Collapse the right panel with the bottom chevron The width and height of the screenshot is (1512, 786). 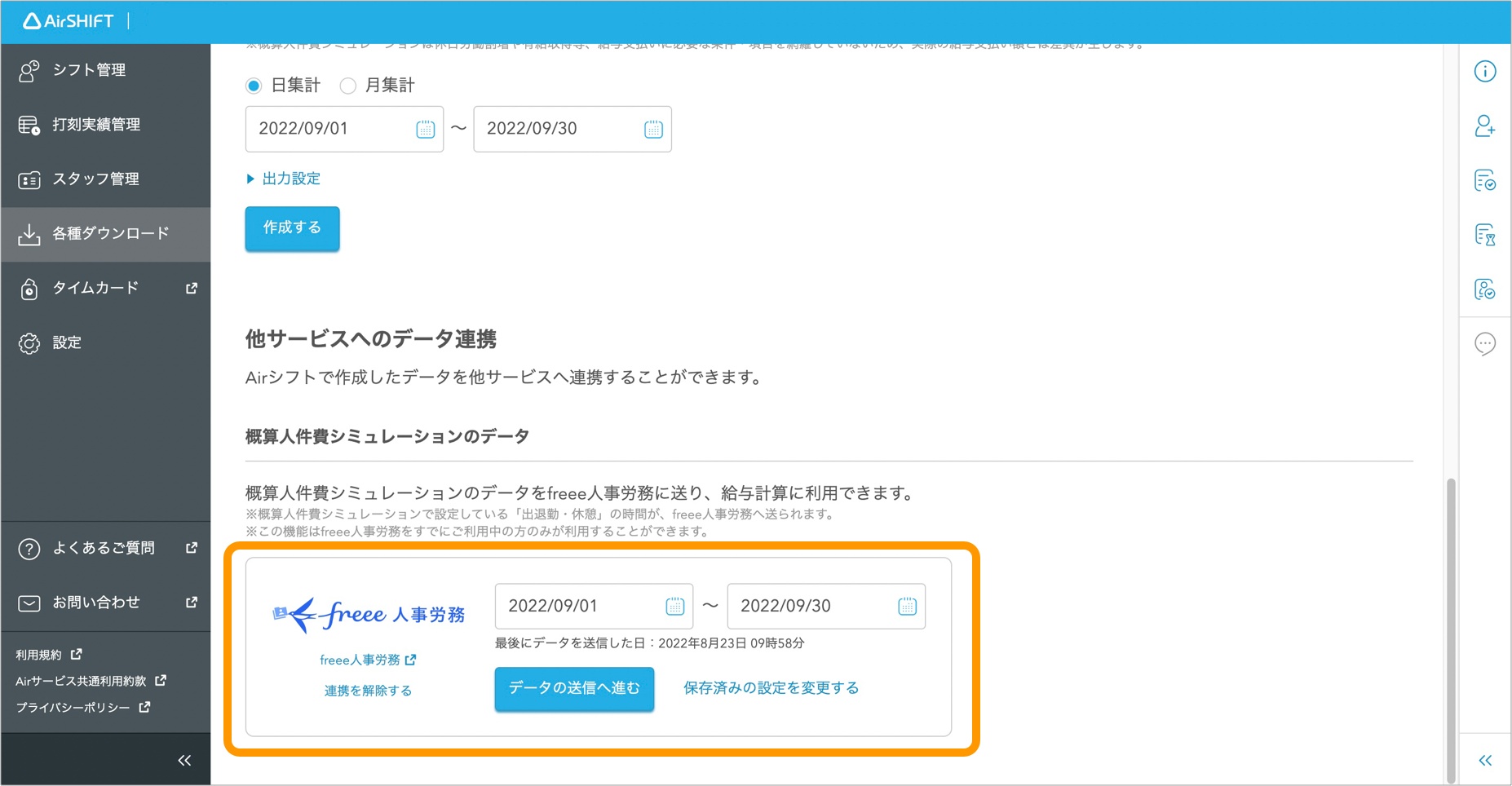(1485, 760)
